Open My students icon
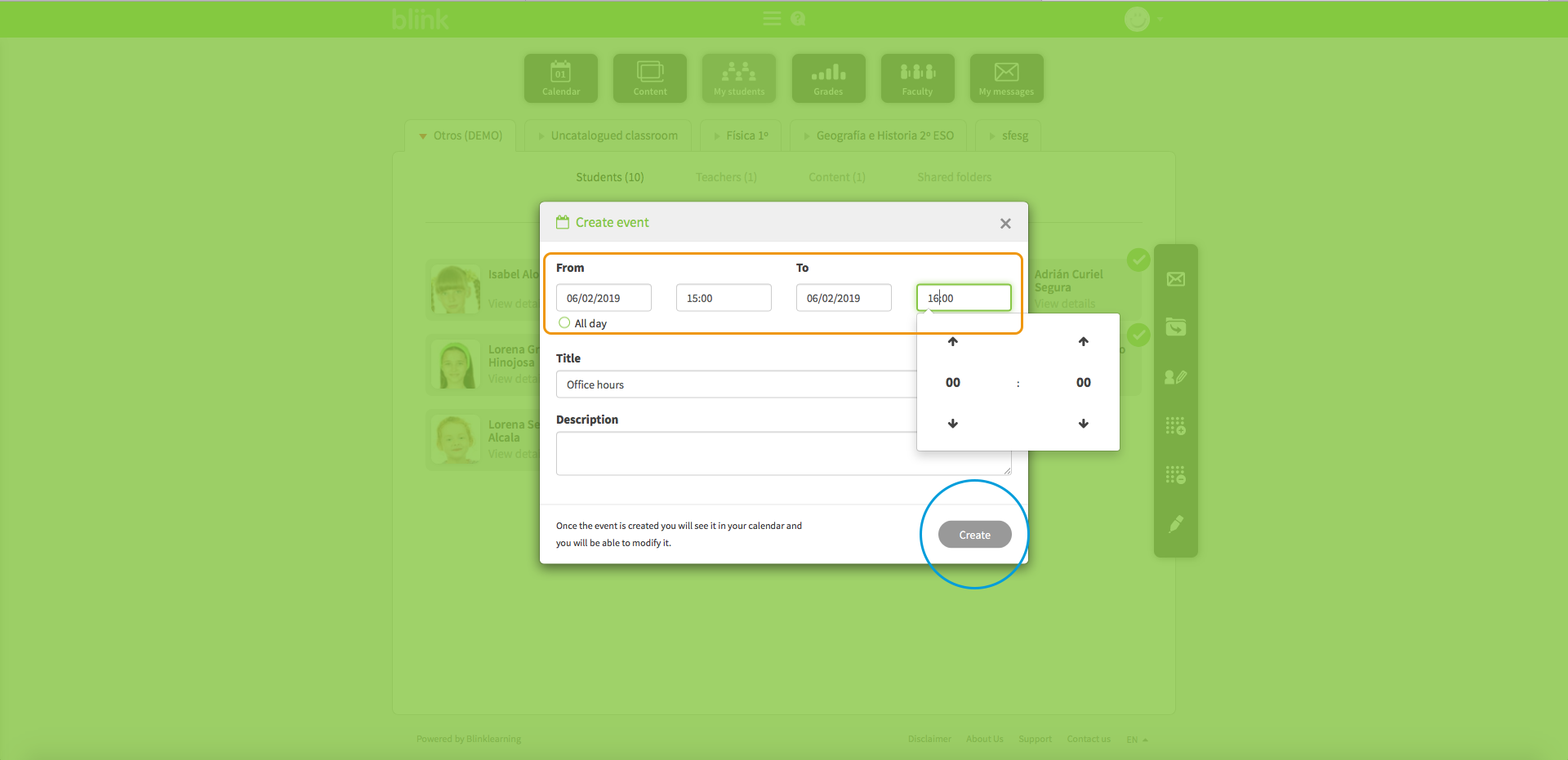This screenshot has width=1568, height=760. point(738,78)
